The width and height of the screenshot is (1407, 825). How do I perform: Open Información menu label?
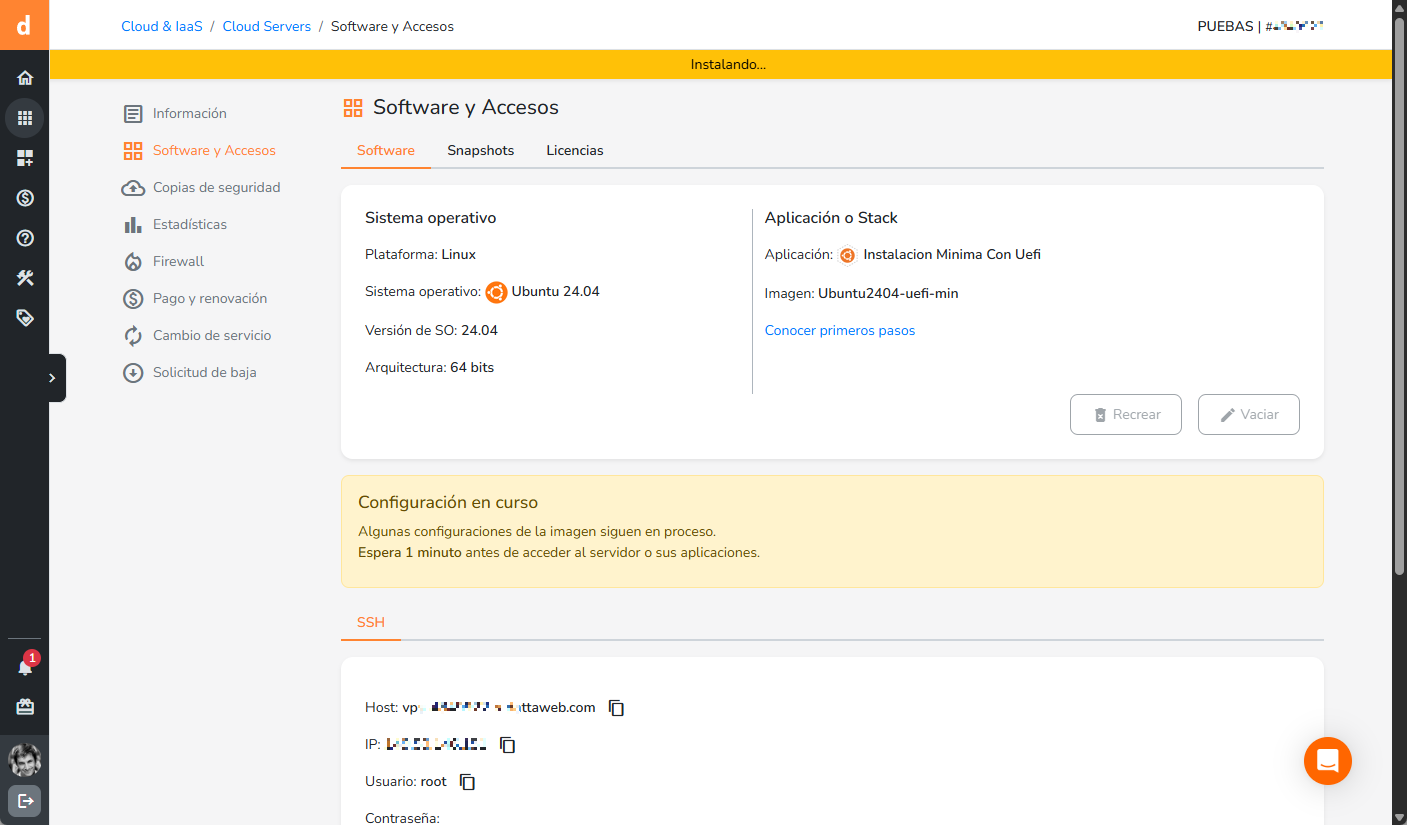(x=190, y=114)
